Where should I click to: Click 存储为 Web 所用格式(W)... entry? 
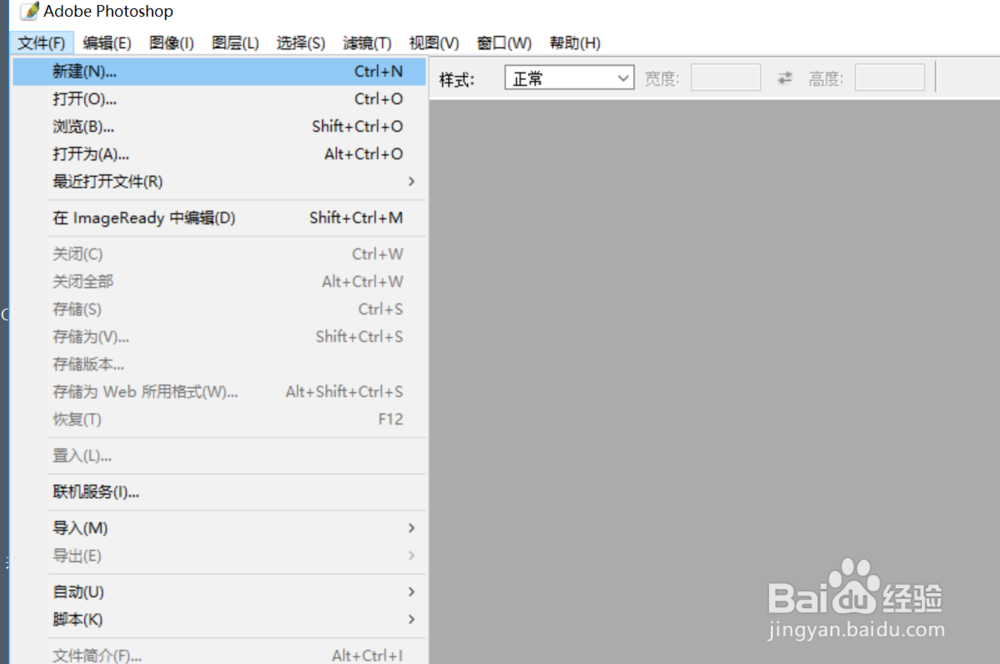219,391
